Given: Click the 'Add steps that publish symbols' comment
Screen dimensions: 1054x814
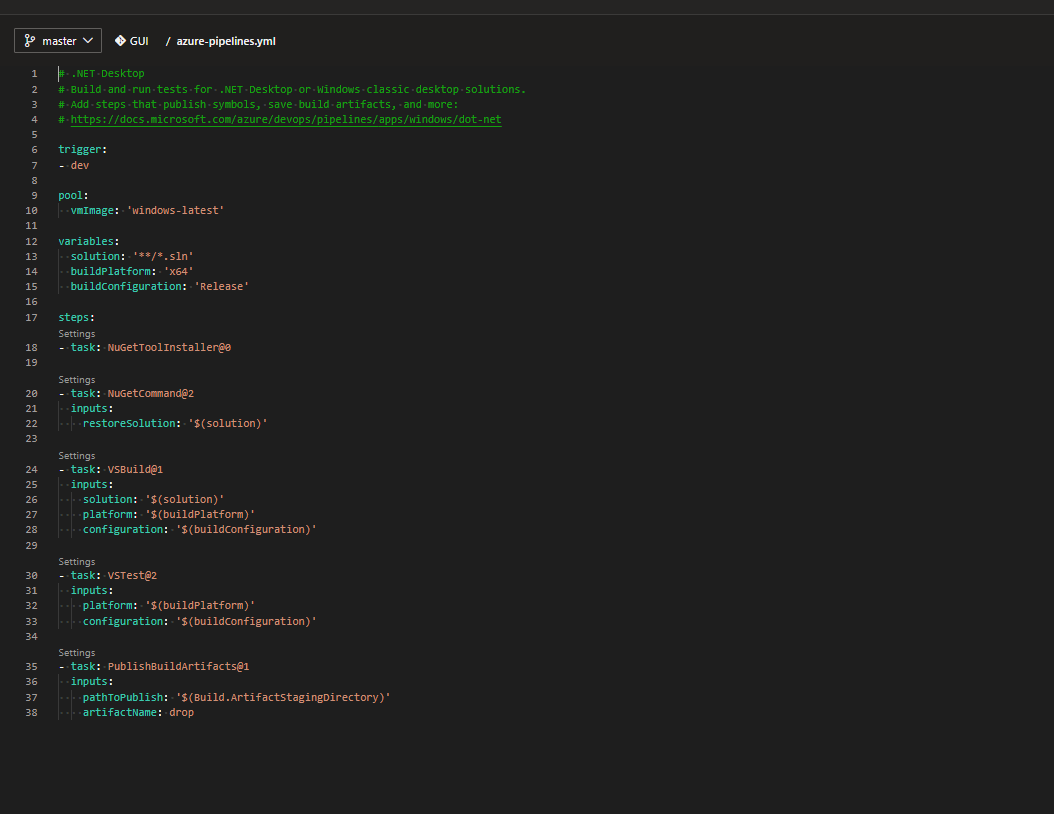Looking at the screenshot, I should [258, 104].
